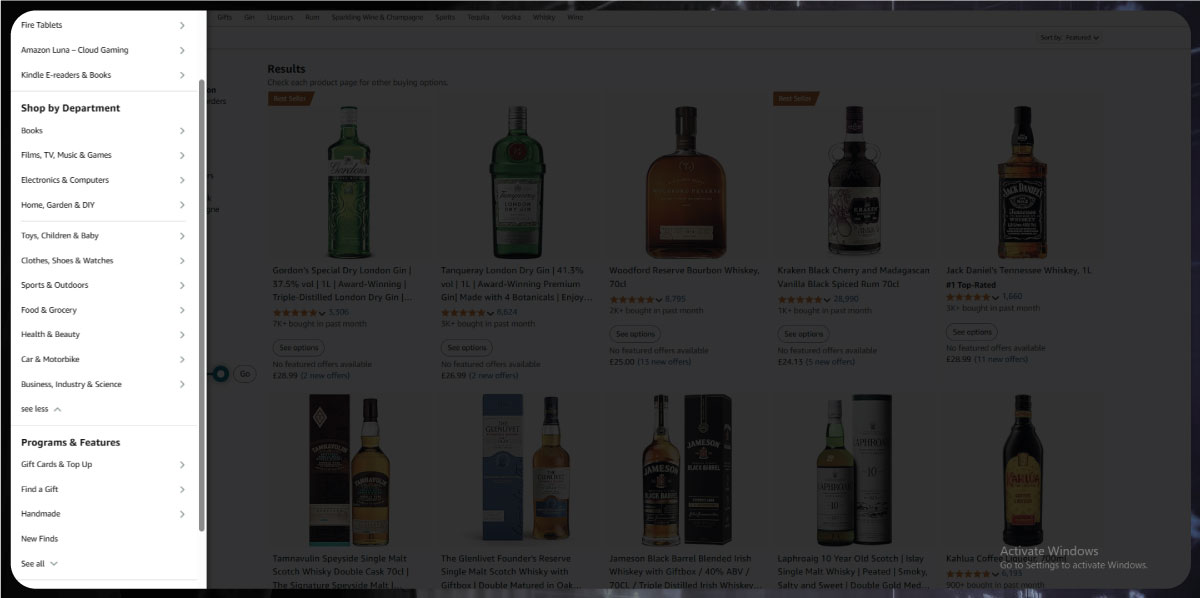The height and width of the screenshot is (598, 1200).
Task: Open Jack Daniel's Tennessee Whiskey title link
Action: pos(1019,270)
